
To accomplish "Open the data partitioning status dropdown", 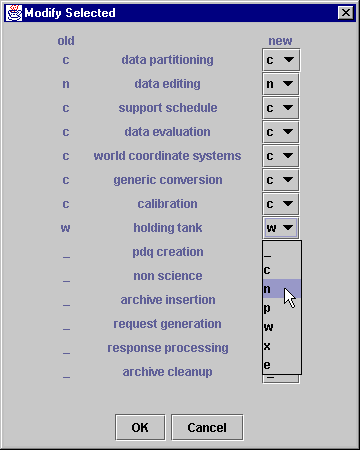I will pyautogui.click(x=281, y=60).
